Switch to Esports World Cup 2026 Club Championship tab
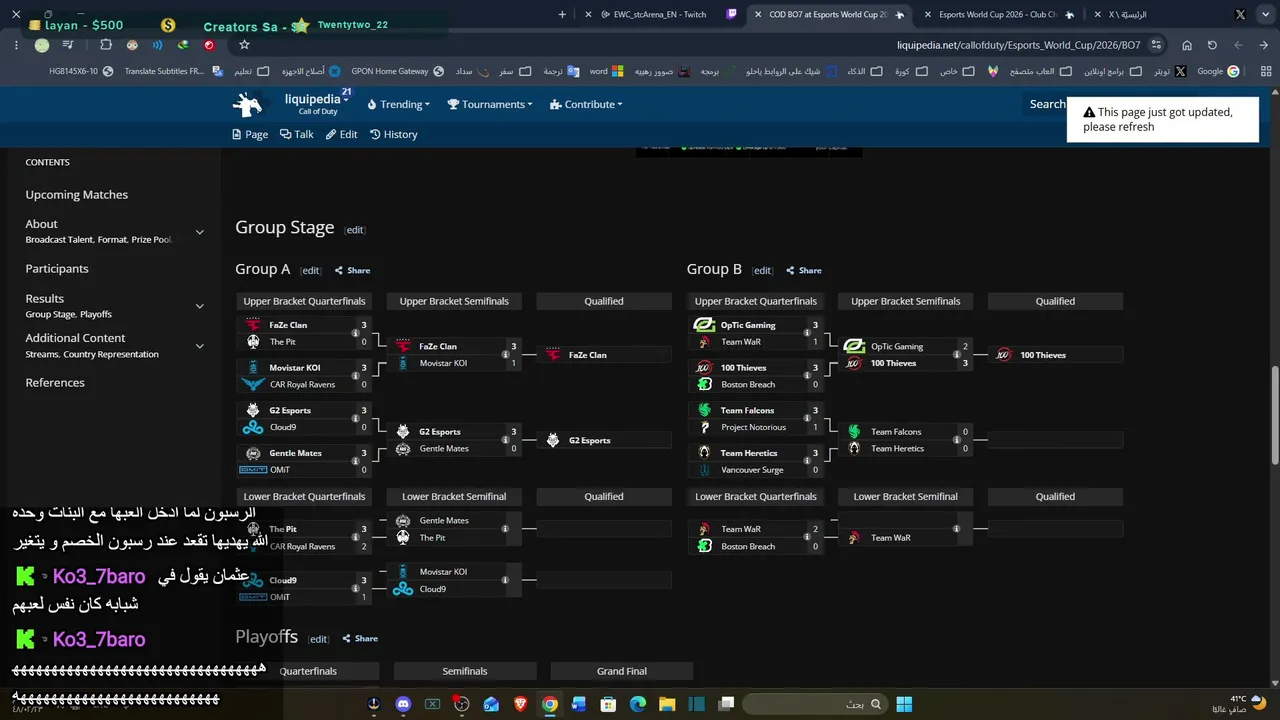Screen dimensions: 1280x720 [x=998, y=14]
